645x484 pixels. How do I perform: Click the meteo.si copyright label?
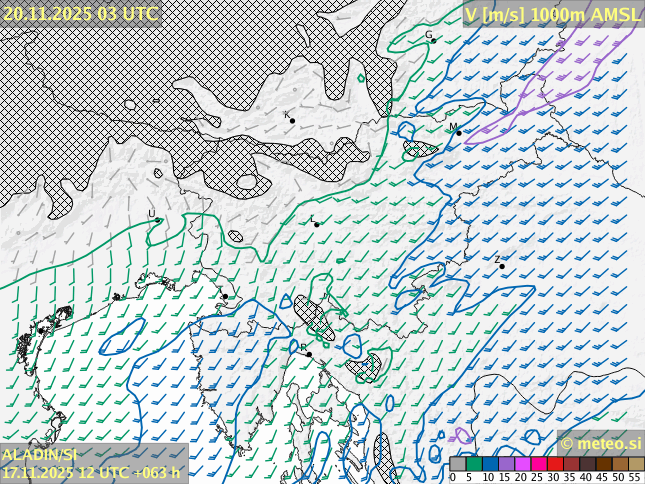(x=600, y=443)
